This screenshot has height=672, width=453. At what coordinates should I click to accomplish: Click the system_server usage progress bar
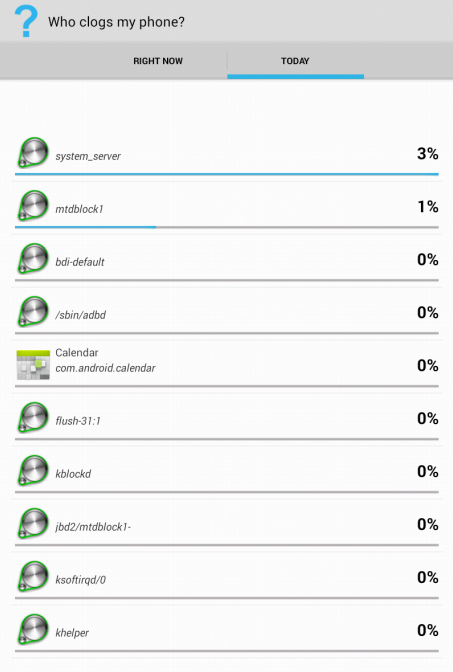[x=227, y=174]
